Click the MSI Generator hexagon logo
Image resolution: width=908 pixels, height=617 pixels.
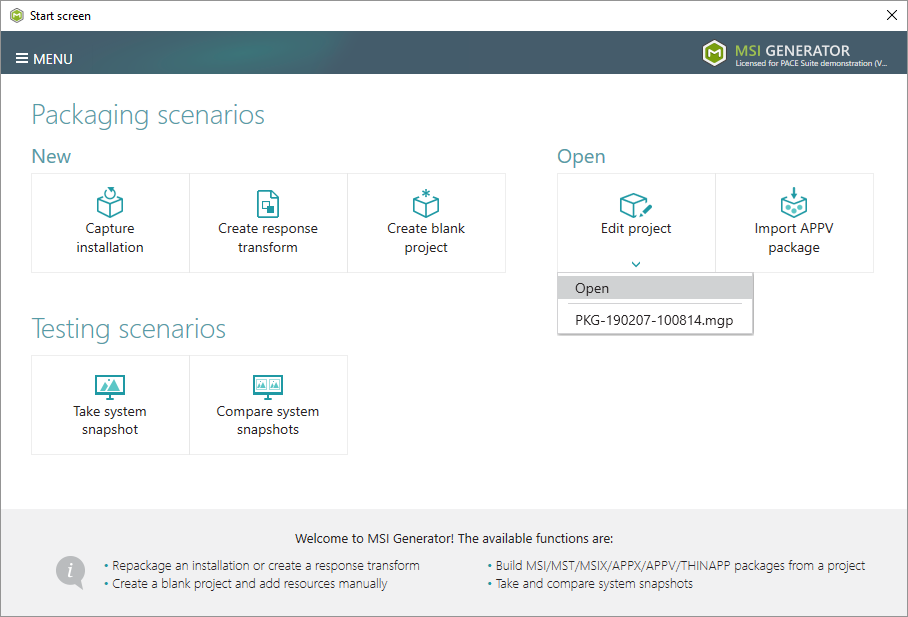click(x=714, y=53)
